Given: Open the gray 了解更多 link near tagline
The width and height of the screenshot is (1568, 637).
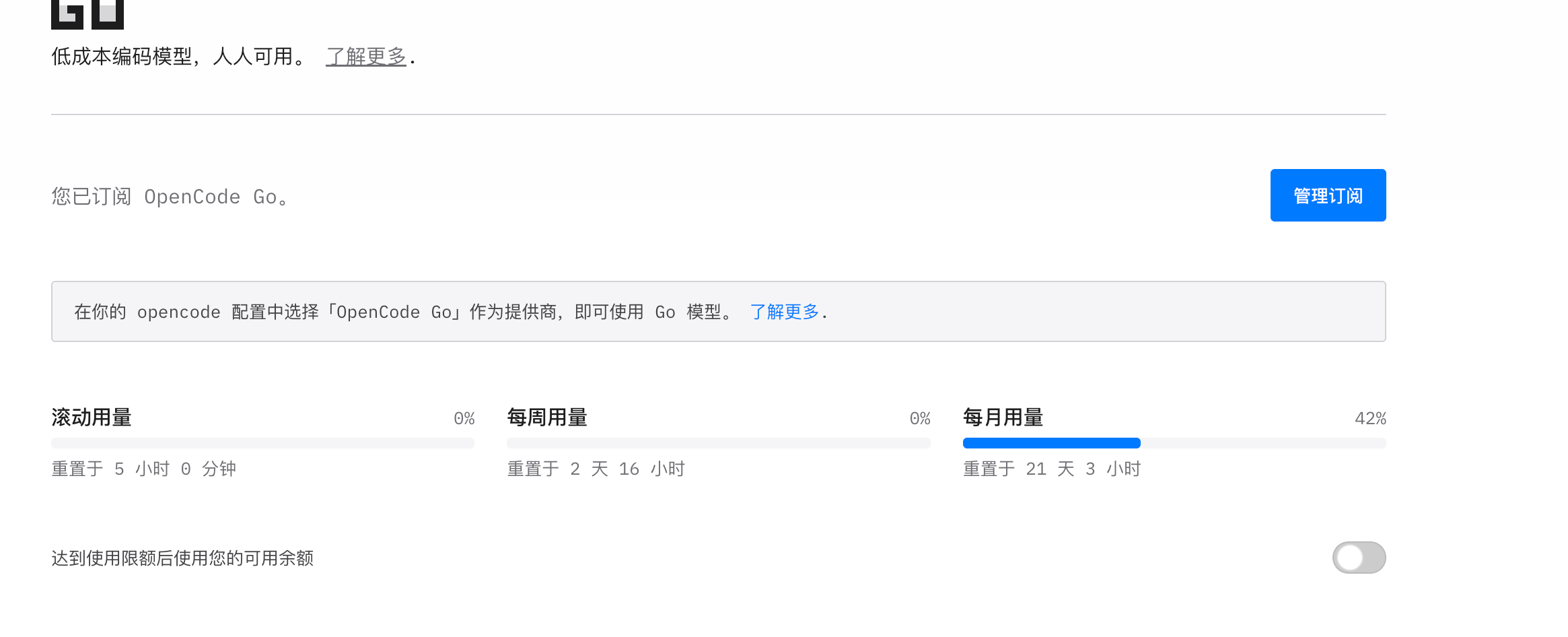Looking at the screenshot, I should tap(366, 57).
